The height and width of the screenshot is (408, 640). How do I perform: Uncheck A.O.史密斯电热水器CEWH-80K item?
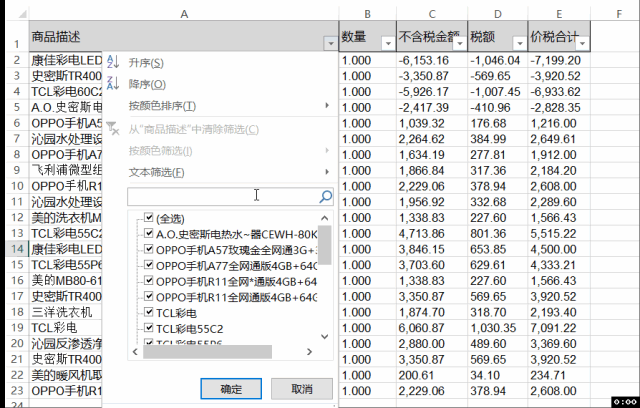click(149, 233)
